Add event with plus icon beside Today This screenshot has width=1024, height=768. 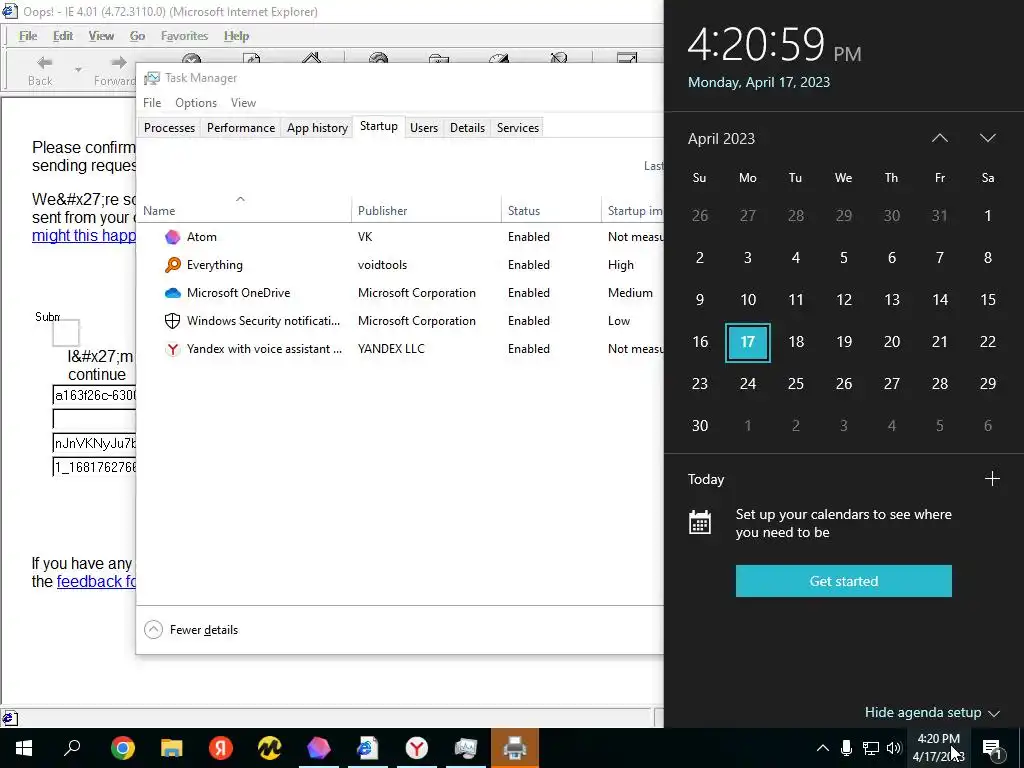992,479
